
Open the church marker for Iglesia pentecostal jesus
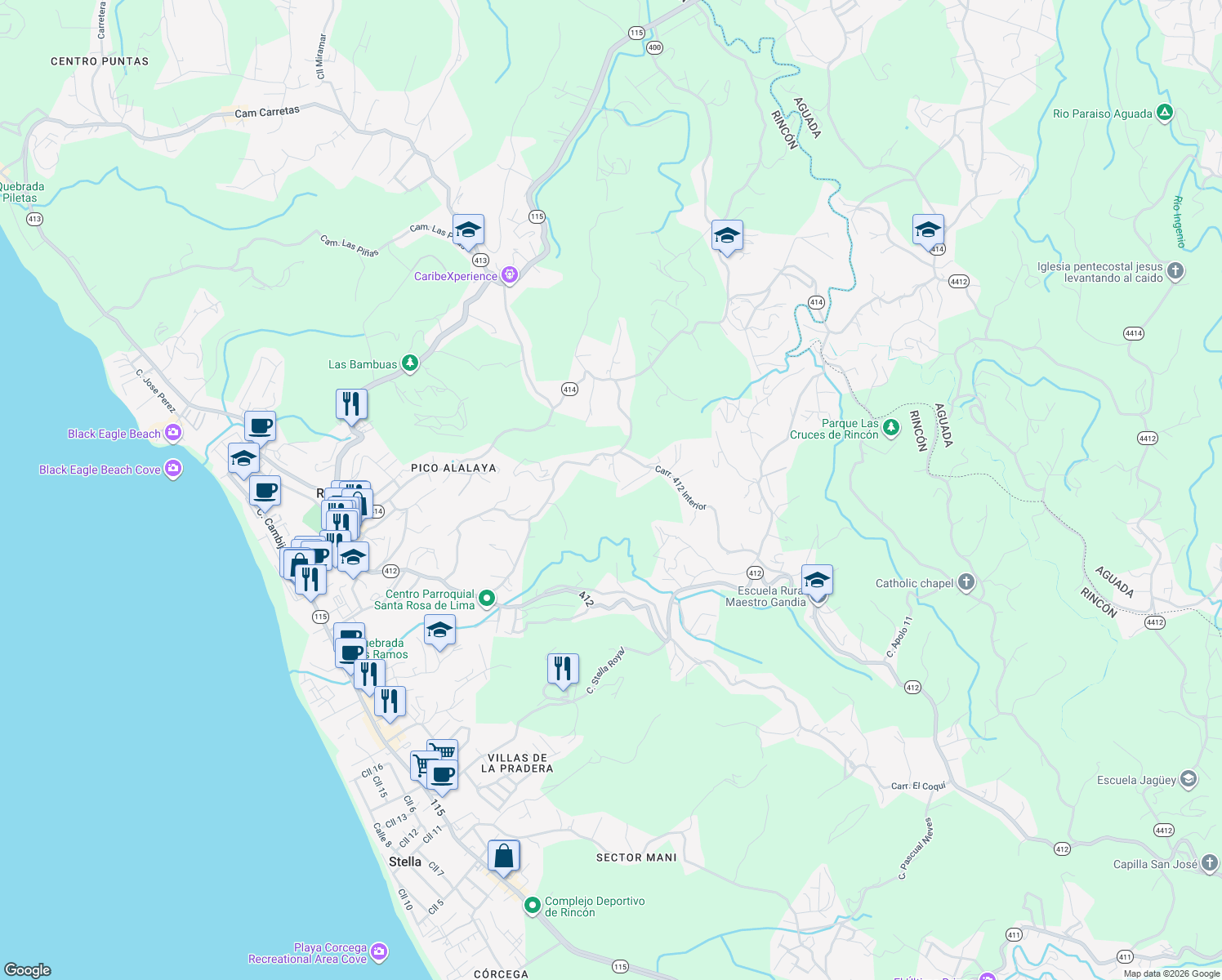[1176, 272]
